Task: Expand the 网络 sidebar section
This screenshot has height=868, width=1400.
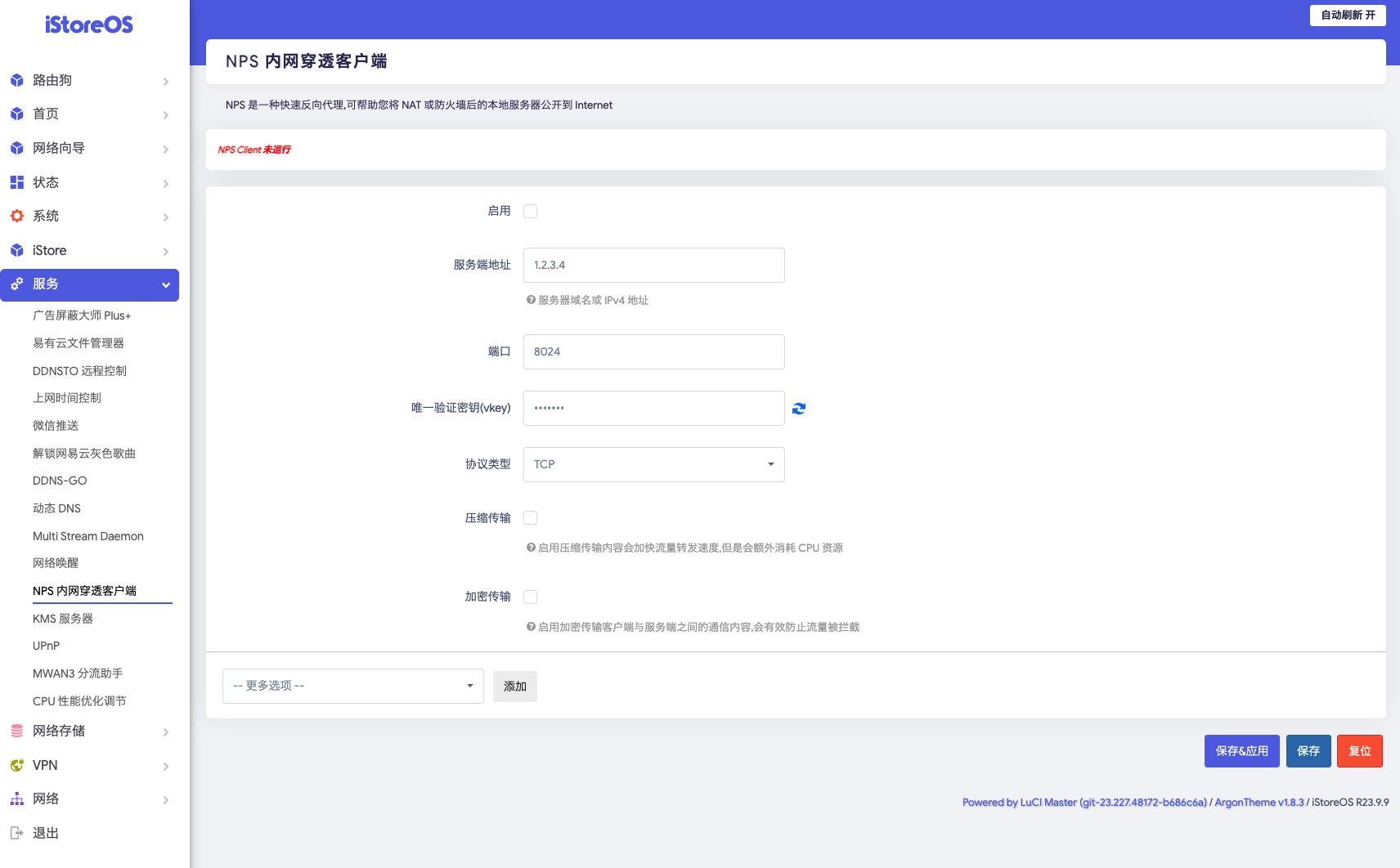Action: click(x=47, y=799)
